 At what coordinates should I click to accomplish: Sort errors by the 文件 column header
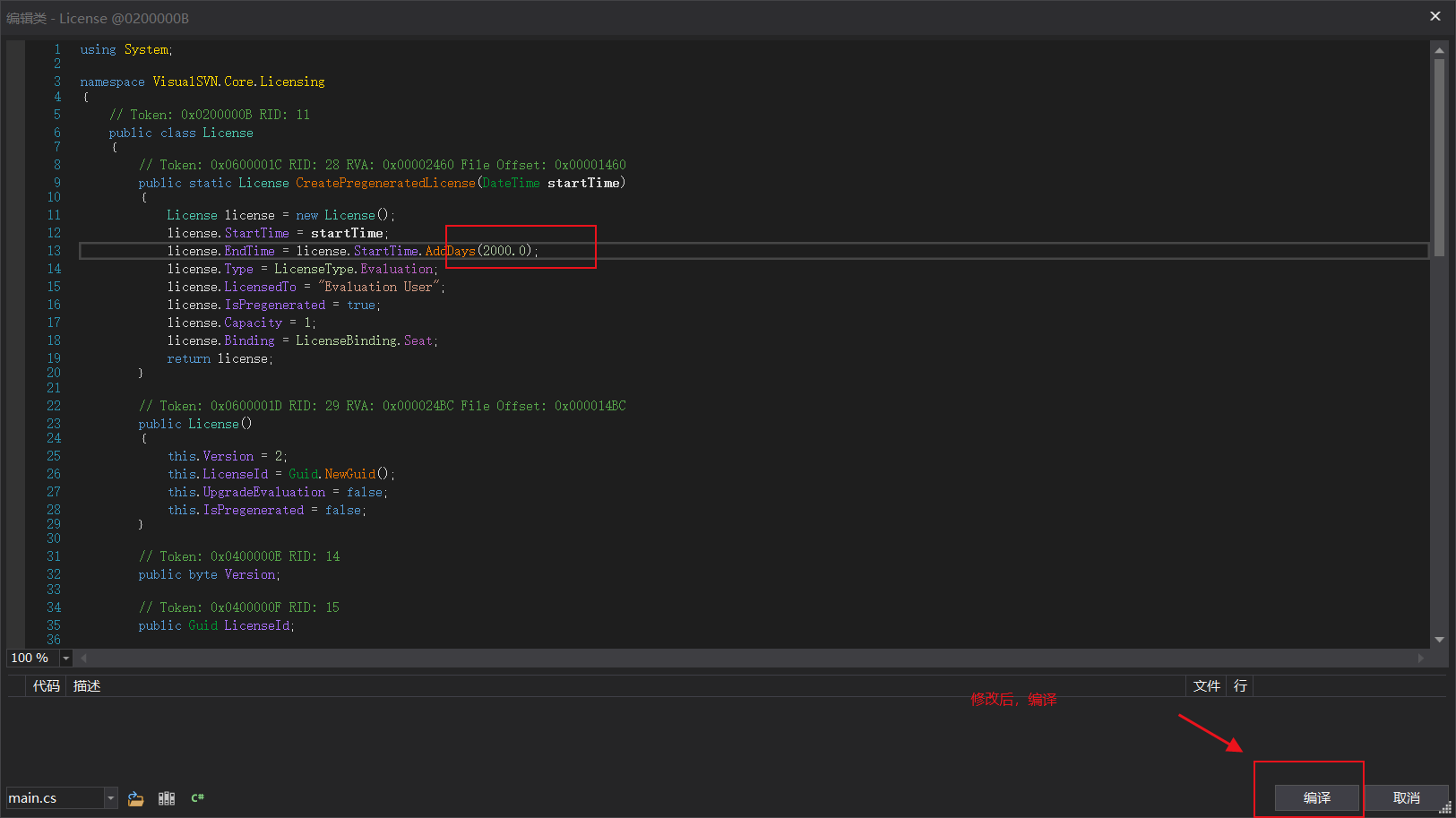coord(1206,686)
